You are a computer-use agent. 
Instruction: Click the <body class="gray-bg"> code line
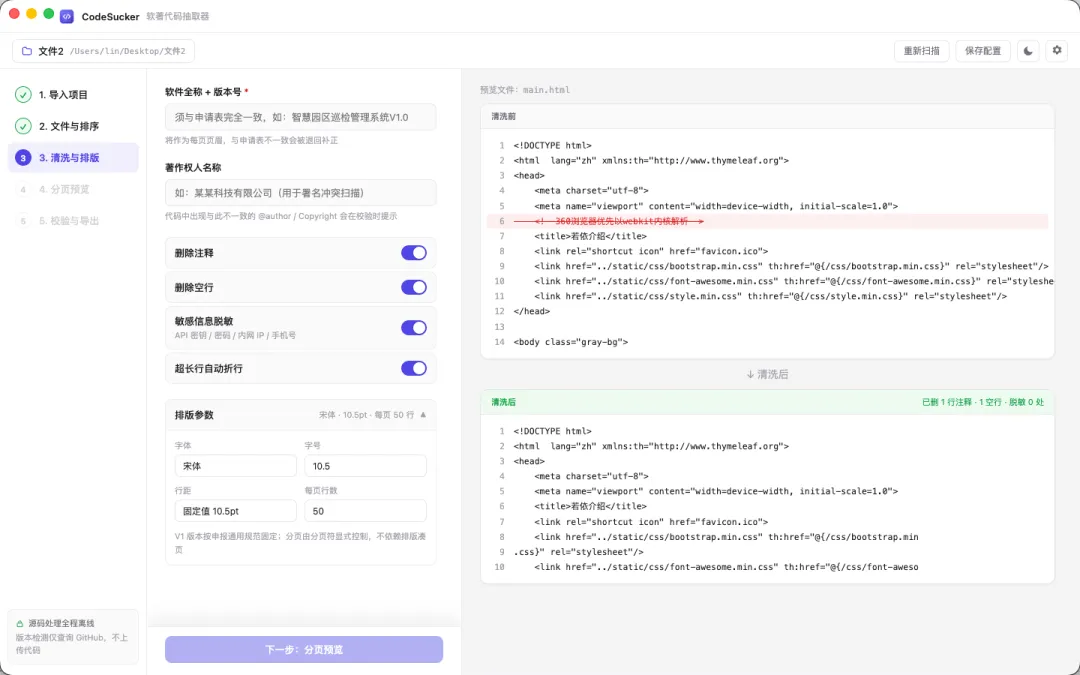point(570,342)
